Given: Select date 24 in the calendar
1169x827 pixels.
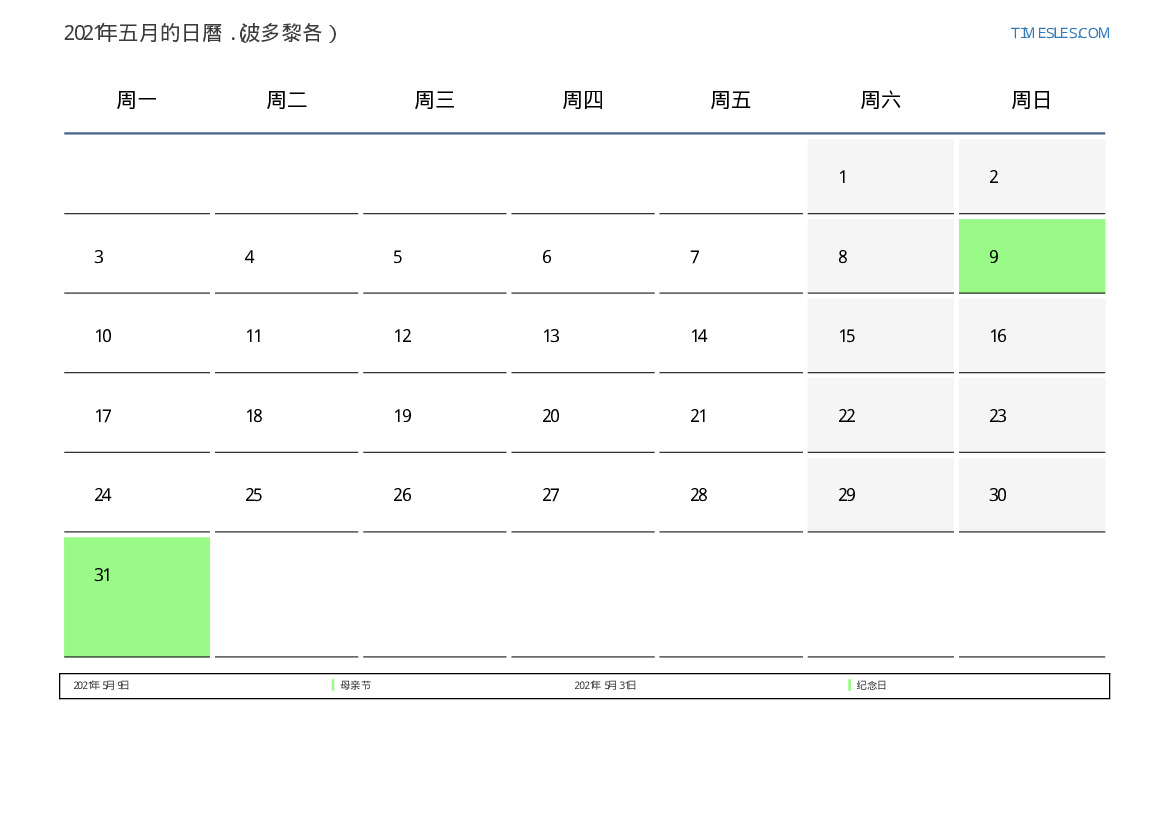Looking at the screenshot, I should [136, 494].
